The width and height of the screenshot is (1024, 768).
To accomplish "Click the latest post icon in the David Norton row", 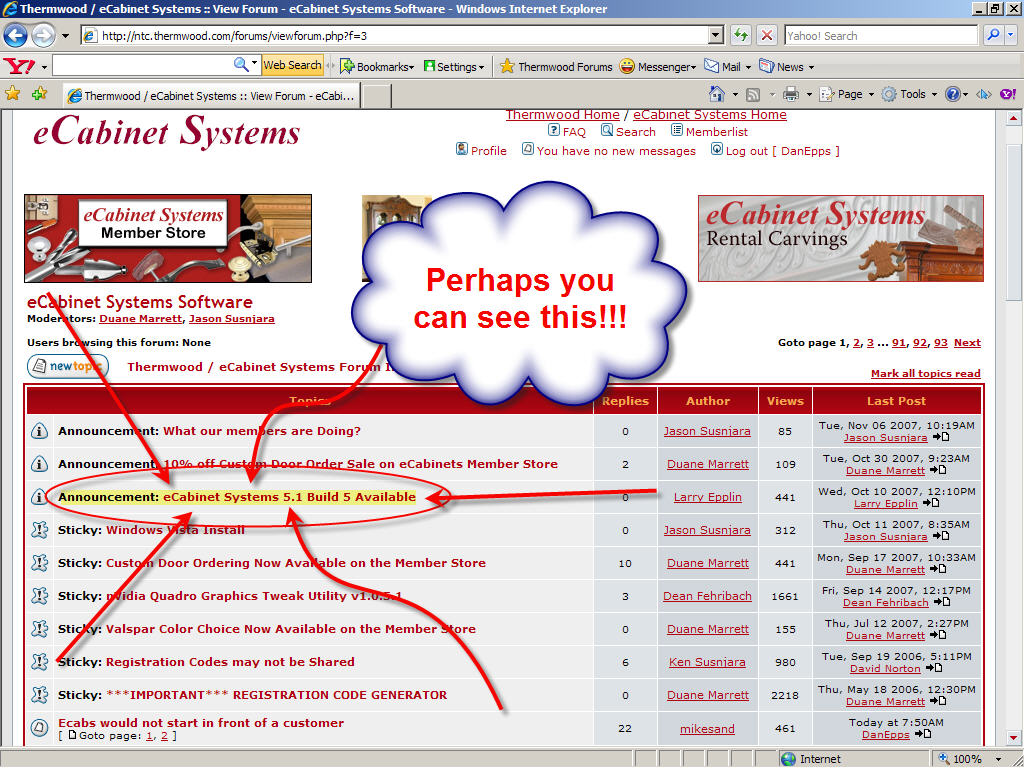I will click(934, 668).
